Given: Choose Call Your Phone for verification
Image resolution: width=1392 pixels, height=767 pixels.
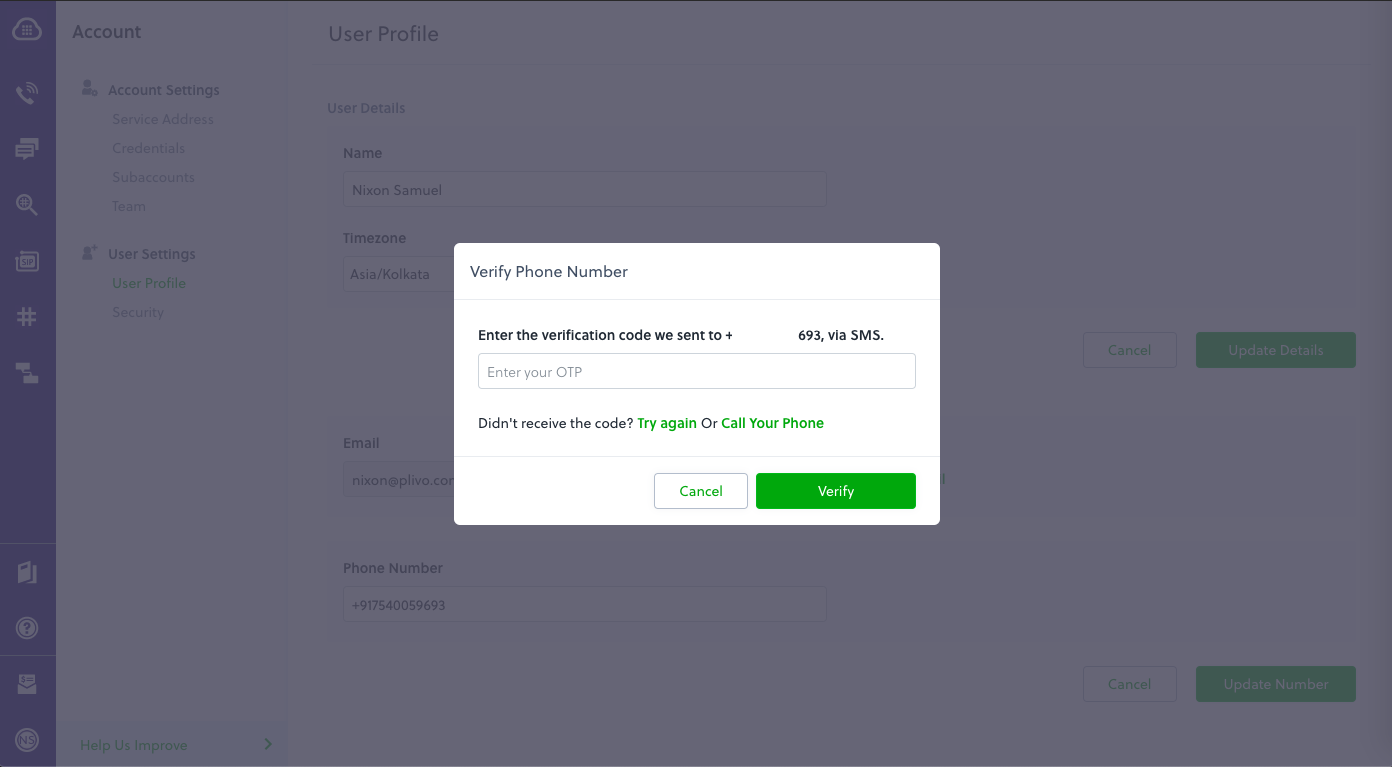Looking at the screenshot, I should (x=772, y=423).
